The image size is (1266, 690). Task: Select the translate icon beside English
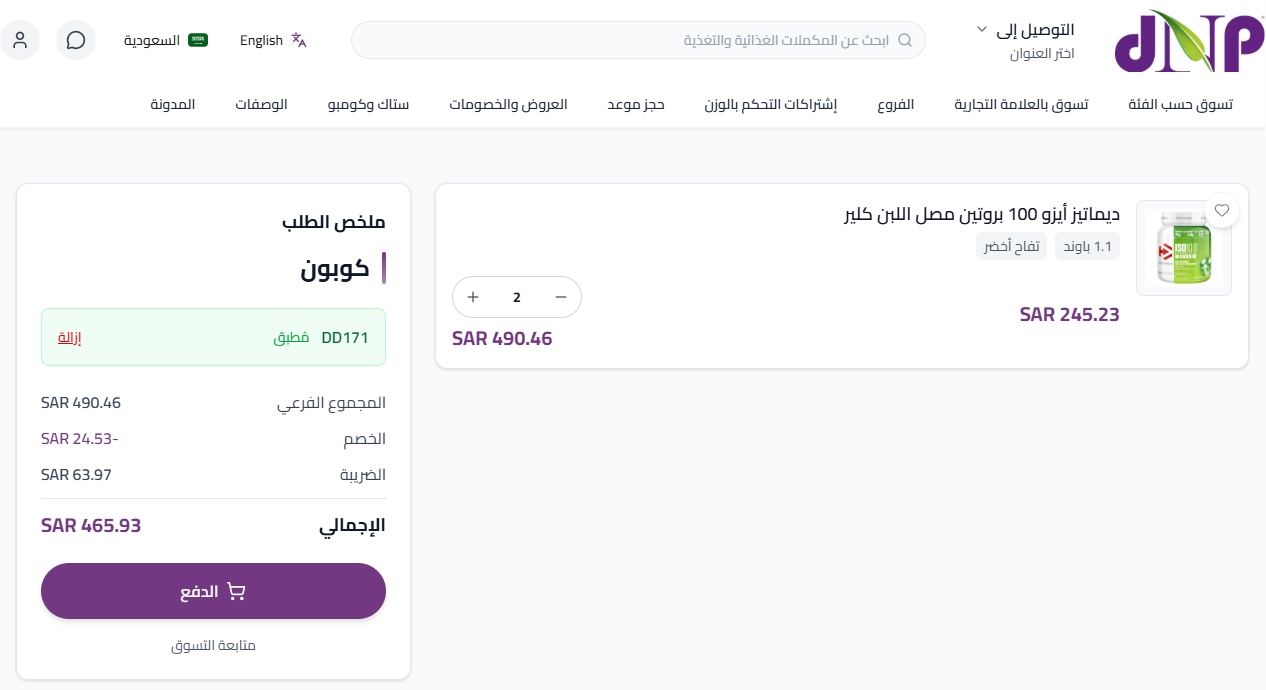[299, 38]
